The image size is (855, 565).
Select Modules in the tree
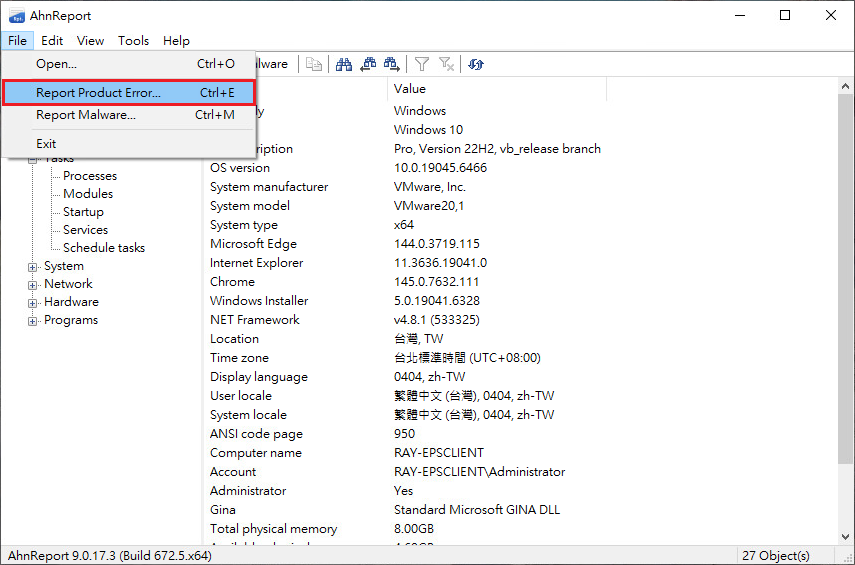click(x=88, y=194)
